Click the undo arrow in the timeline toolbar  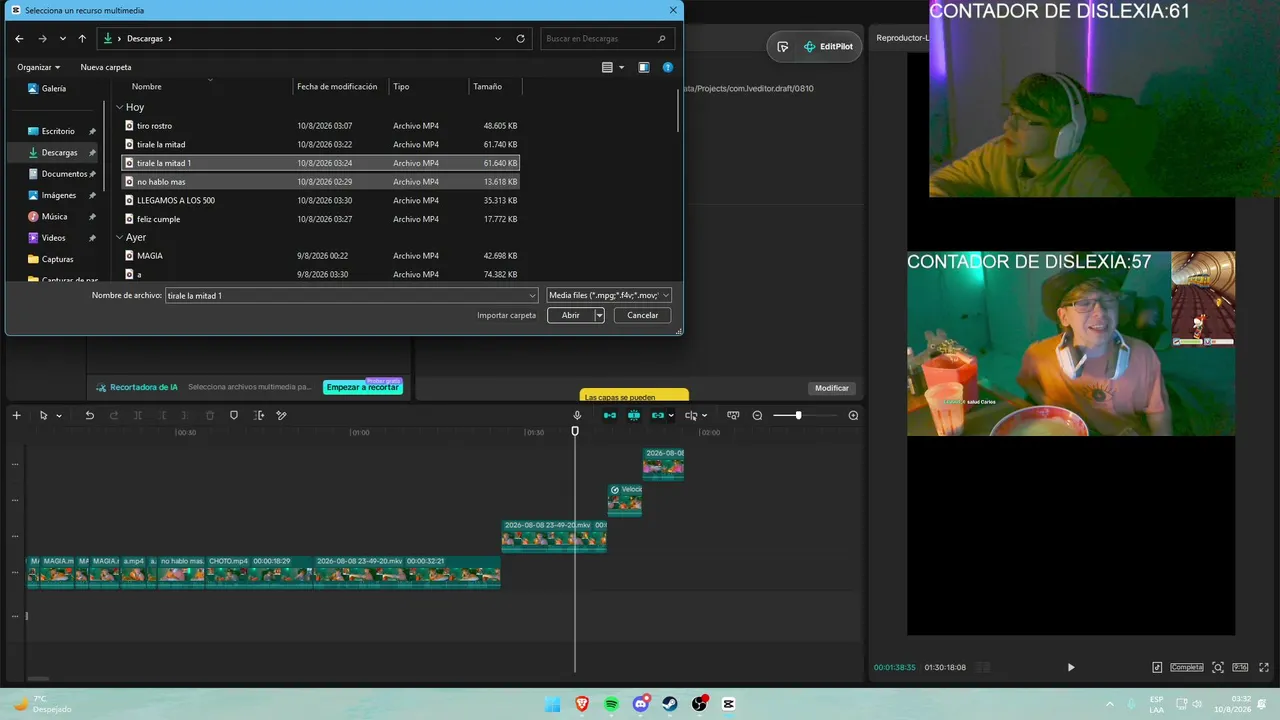(x=89, y=415)
